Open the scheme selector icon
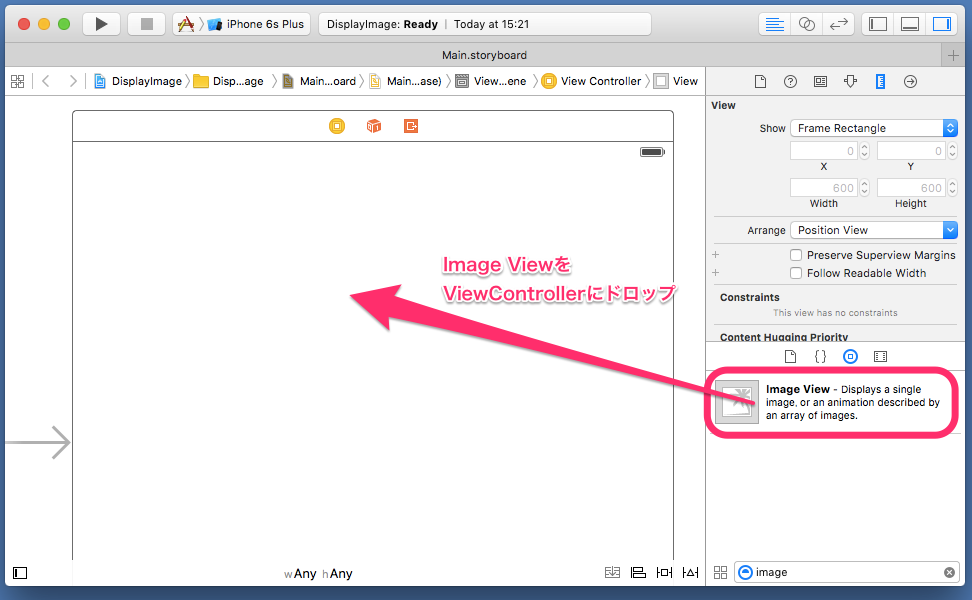 [x=186, y=24]
